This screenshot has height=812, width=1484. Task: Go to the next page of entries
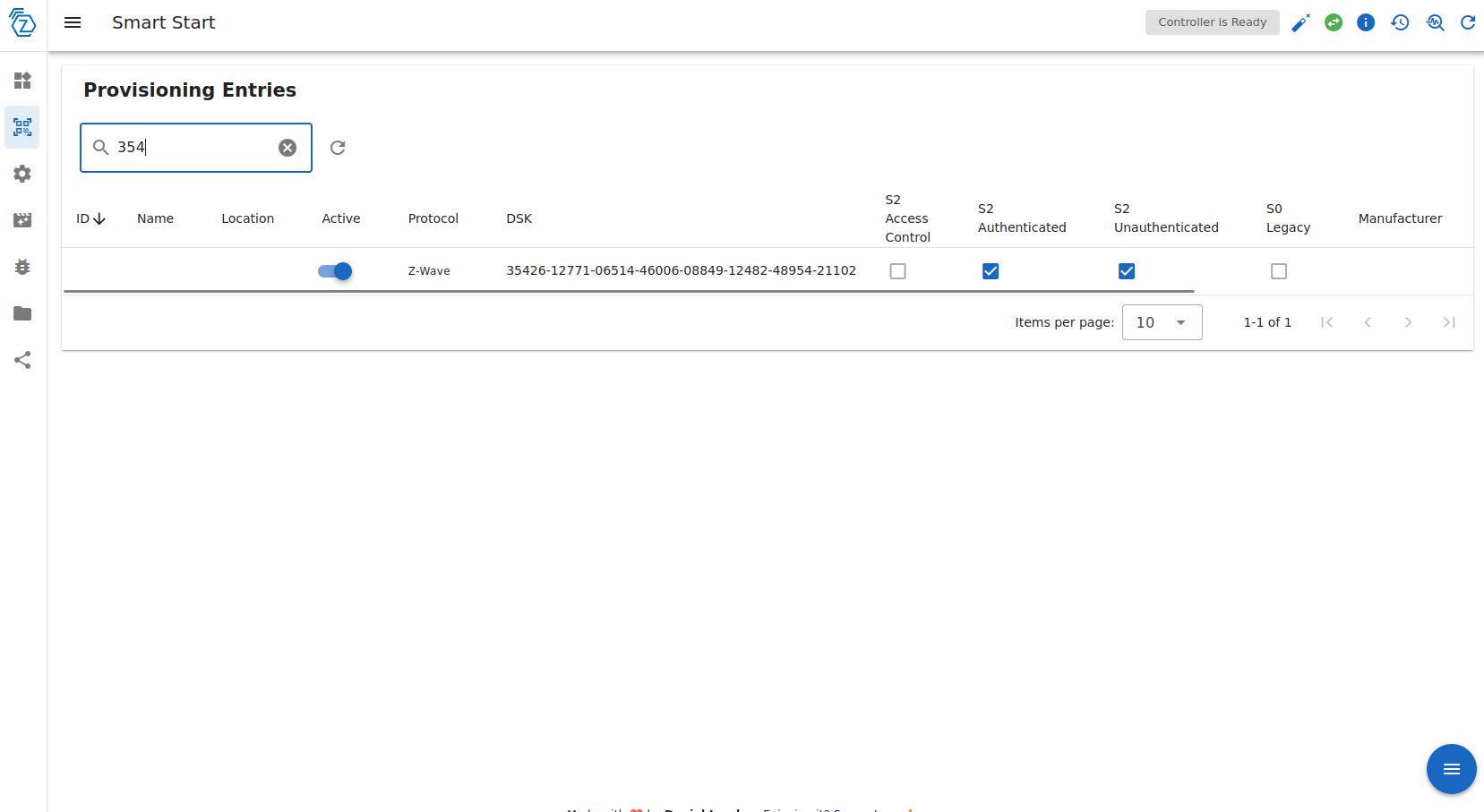[1409, 322]
